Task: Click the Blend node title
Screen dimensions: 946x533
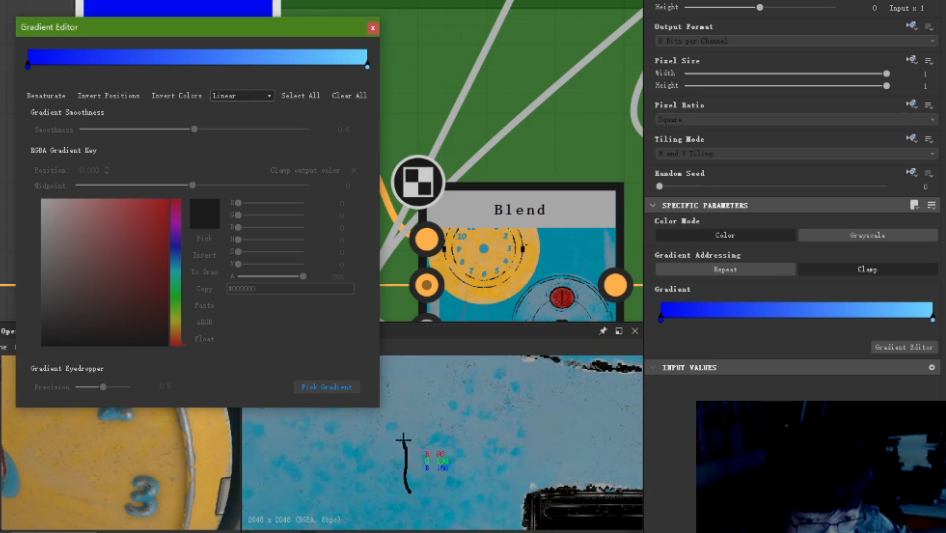Action: tap(520, 209)
